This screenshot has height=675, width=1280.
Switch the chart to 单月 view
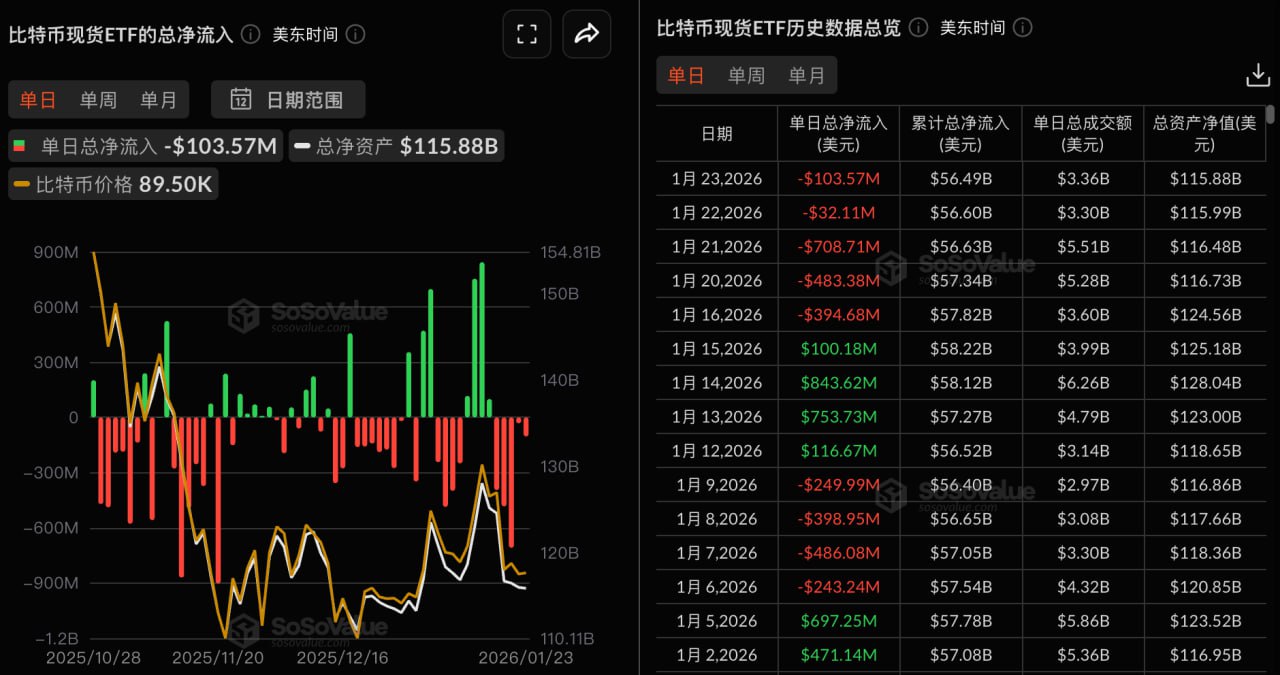[158, 99]
